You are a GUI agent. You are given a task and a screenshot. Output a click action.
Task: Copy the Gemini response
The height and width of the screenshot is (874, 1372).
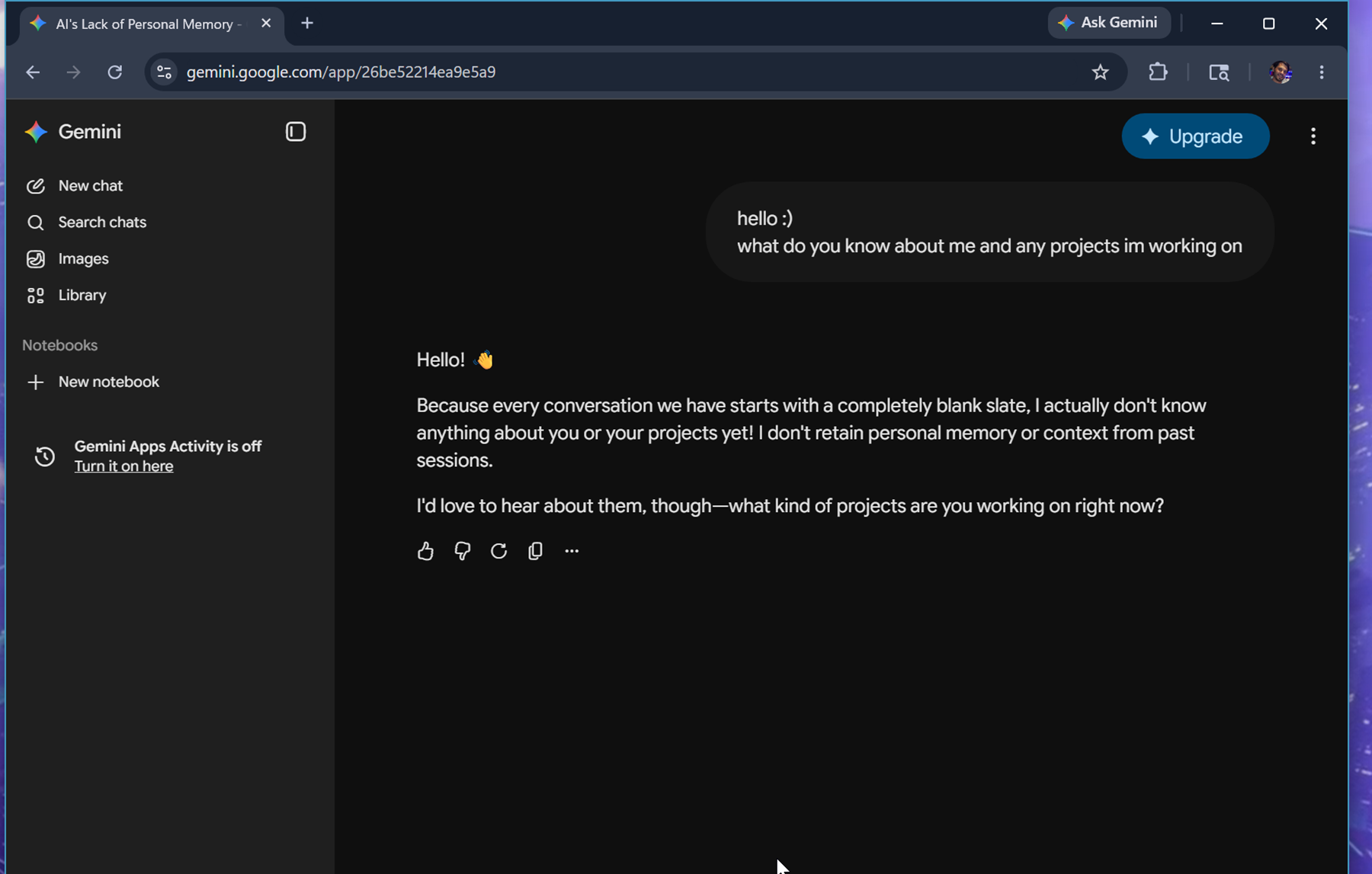pos(535,551)
